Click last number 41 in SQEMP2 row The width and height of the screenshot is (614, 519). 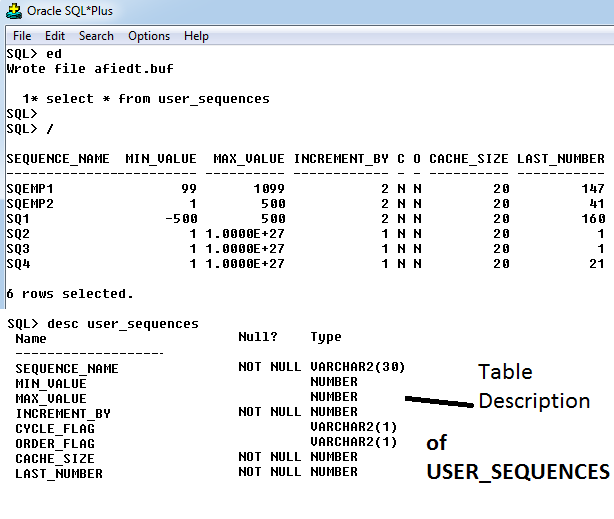[597, 204]
